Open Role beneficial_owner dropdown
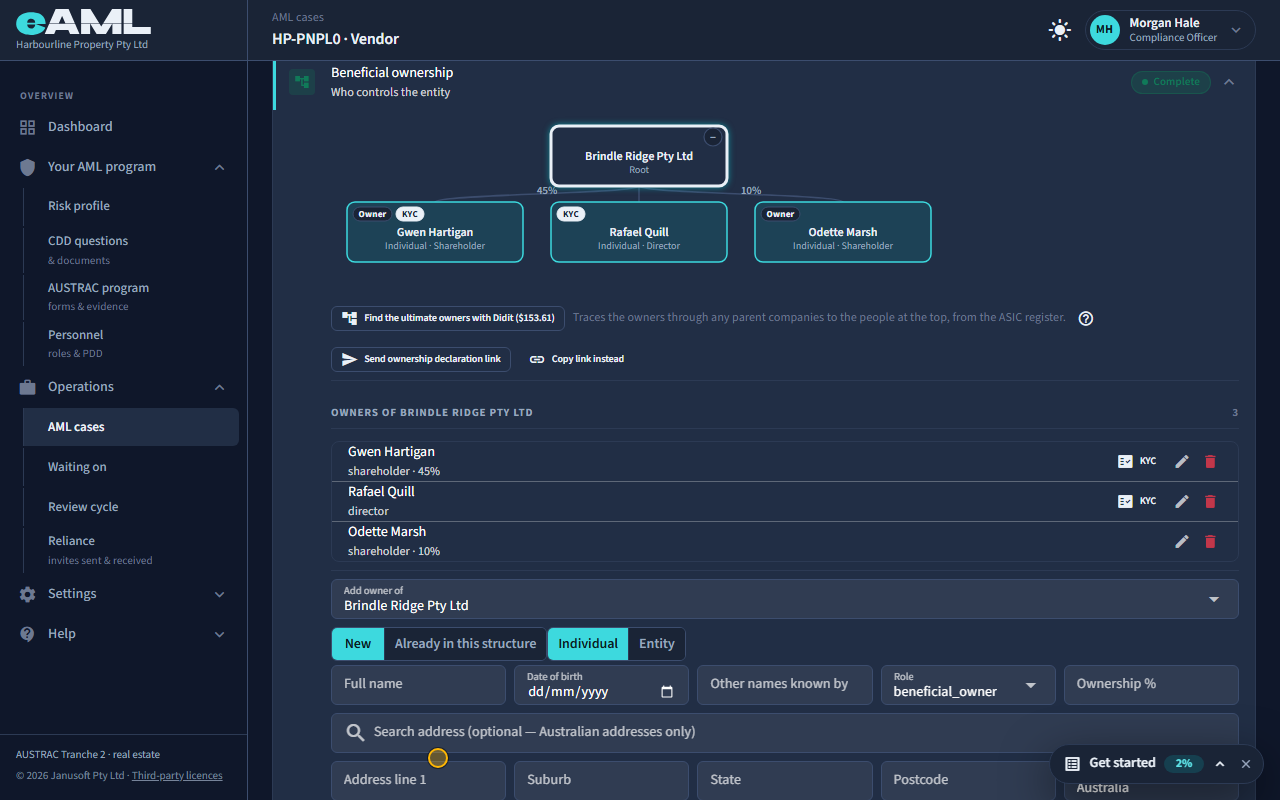The height and width of the screenshot is (800, 1280). click(968, 685)
